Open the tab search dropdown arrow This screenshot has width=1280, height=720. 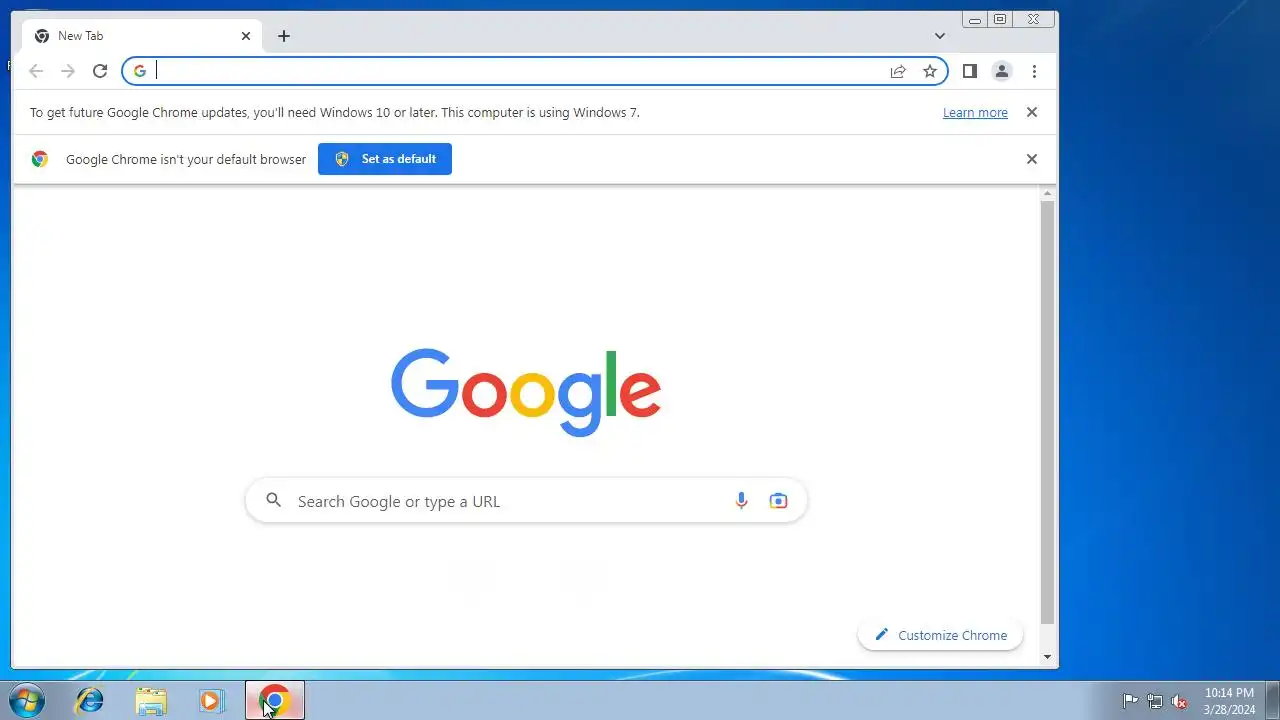pyautogui.click(x=940, y=36)
